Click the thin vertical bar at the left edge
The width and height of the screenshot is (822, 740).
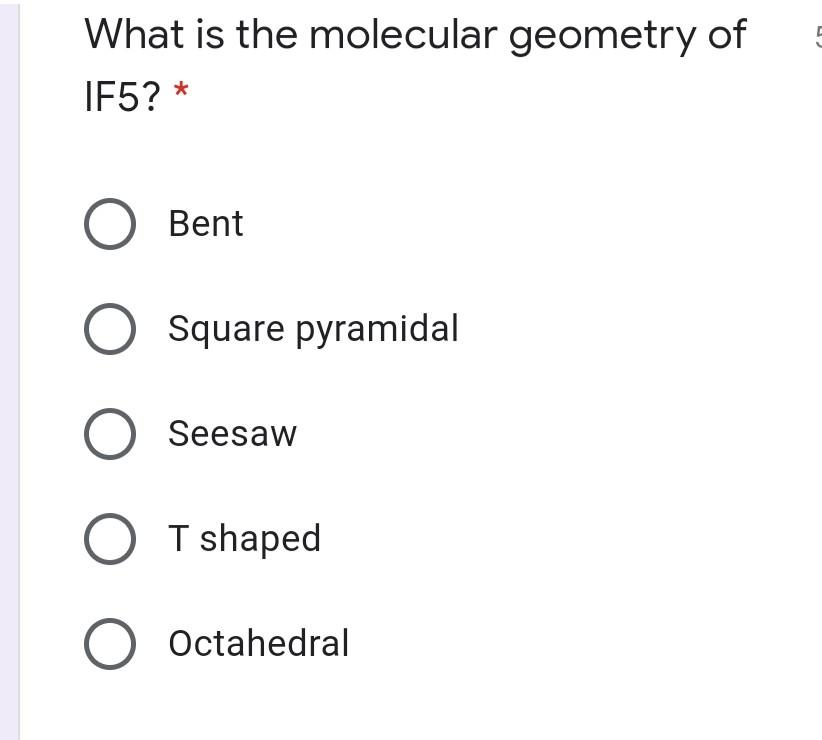point(9,370)
